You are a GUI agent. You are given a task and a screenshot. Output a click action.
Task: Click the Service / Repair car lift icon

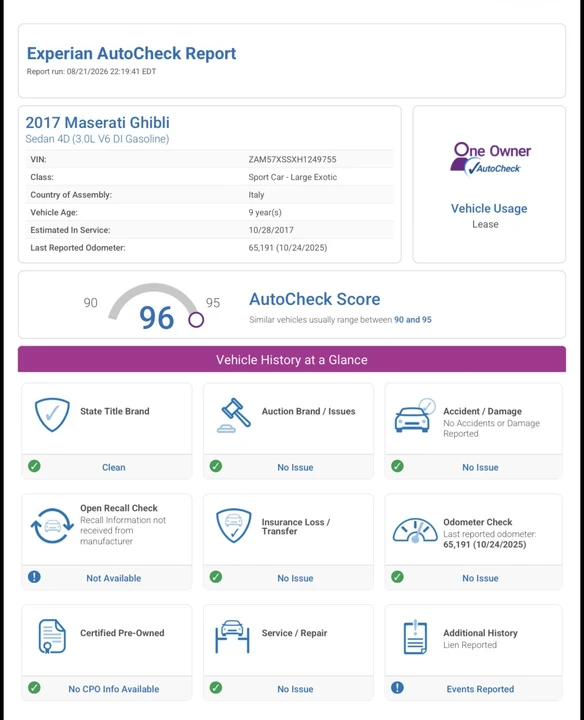[x=232, y=636]
